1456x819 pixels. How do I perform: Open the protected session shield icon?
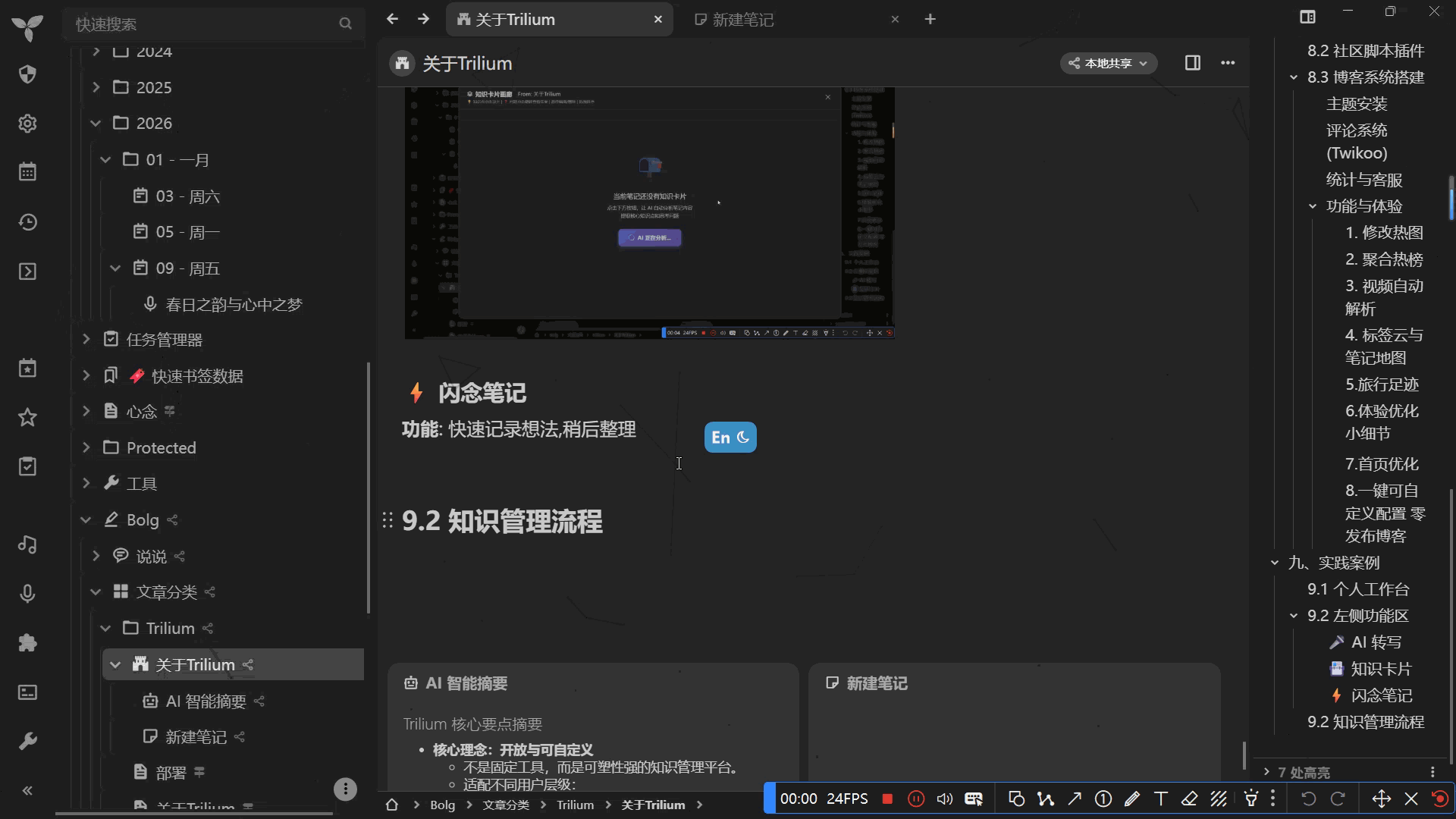[27, 74]
